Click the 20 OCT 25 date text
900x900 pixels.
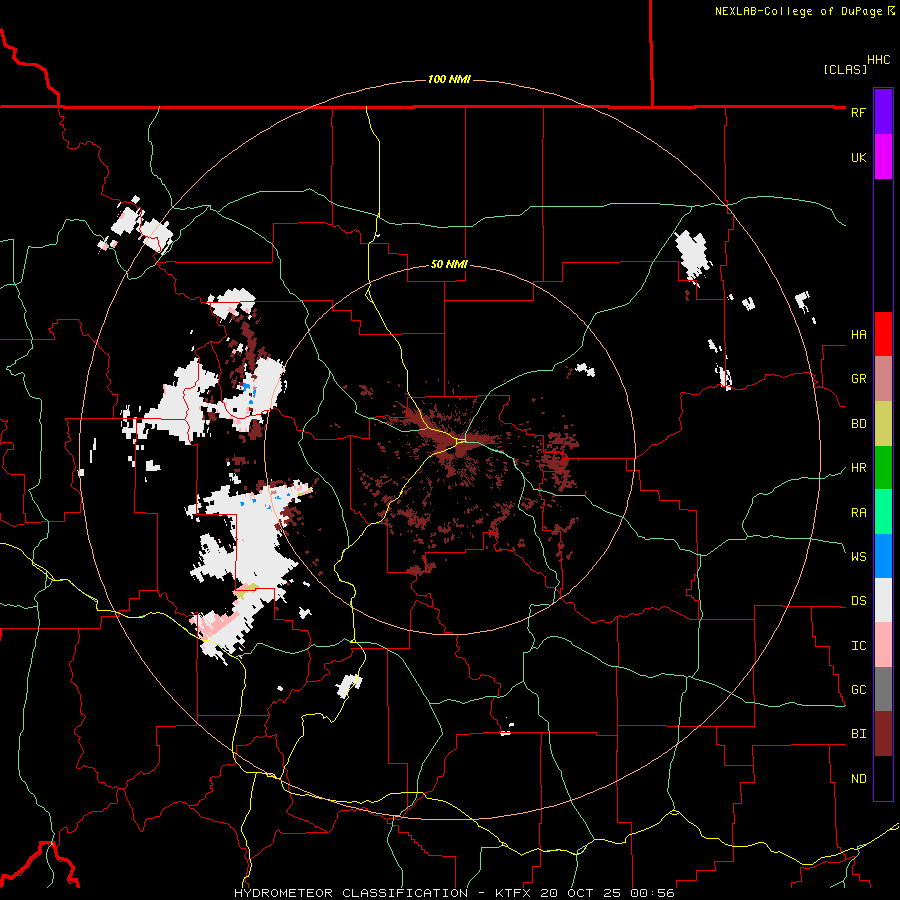(x=583, y=893)
